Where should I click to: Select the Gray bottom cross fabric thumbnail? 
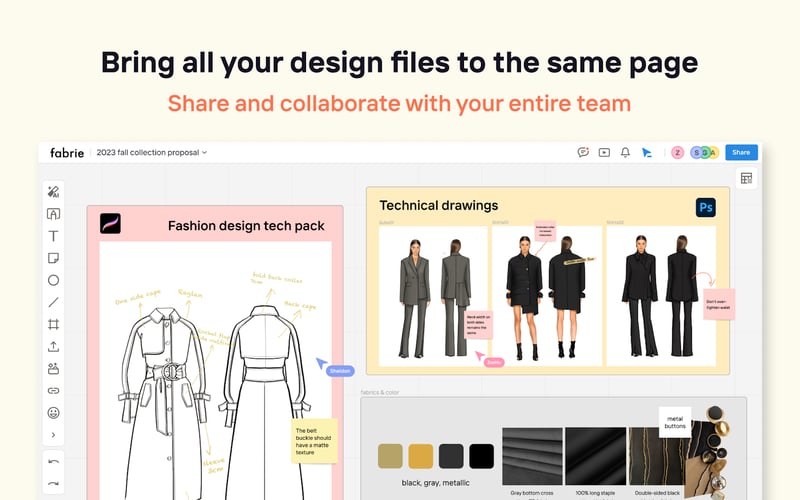532,456
